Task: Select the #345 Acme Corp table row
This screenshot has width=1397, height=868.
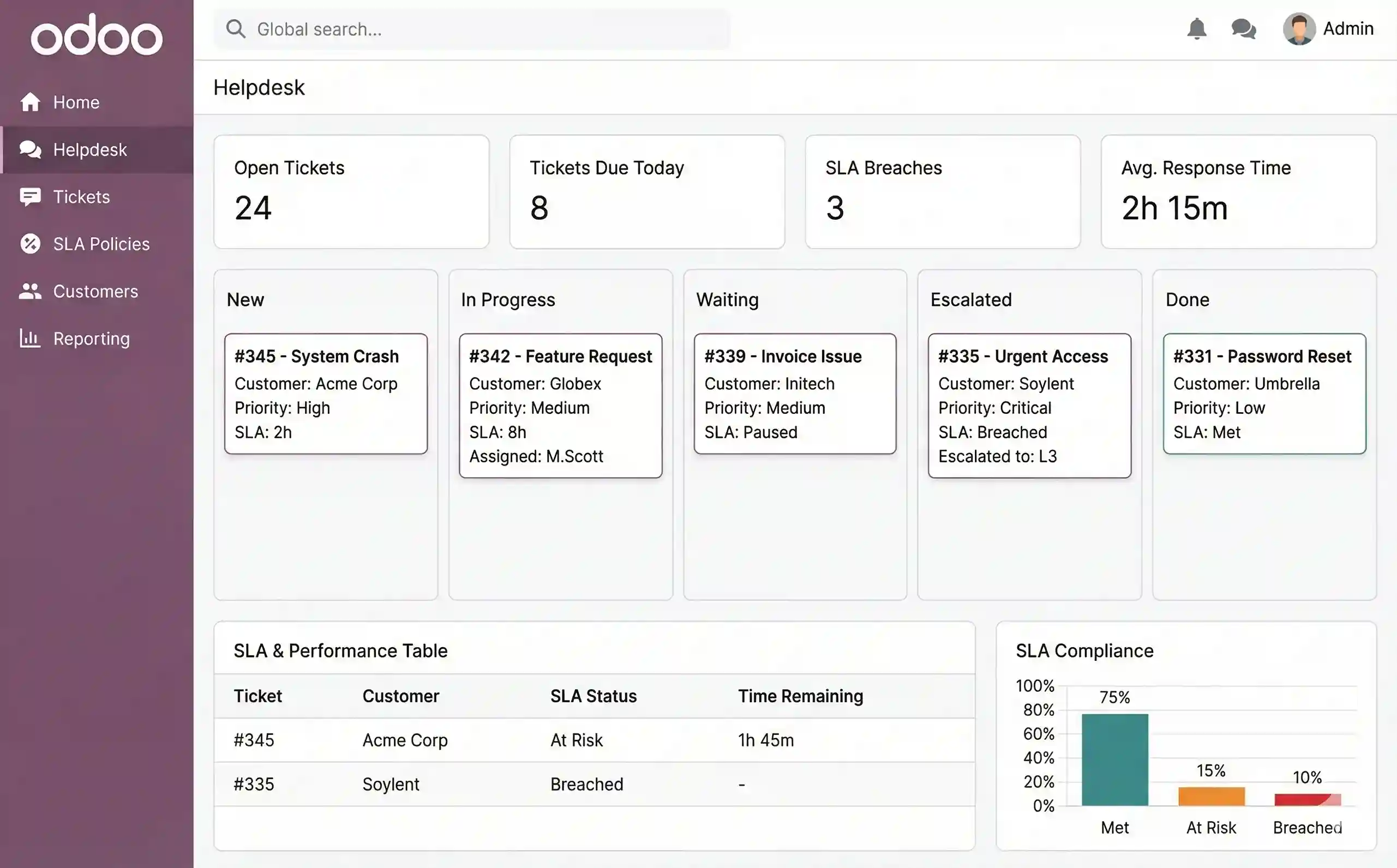Action: (594, 740)
